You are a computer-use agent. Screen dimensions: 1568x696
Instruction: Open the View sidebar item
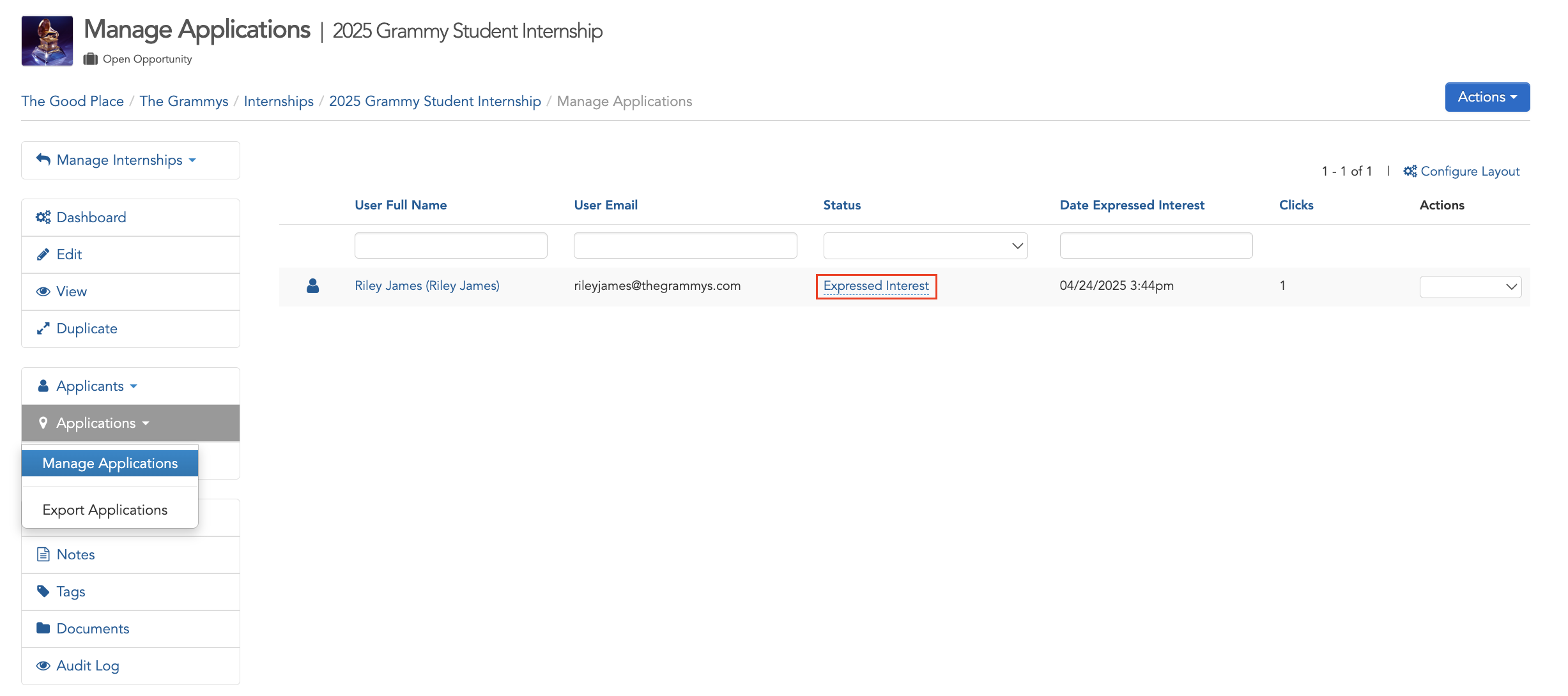130,291
